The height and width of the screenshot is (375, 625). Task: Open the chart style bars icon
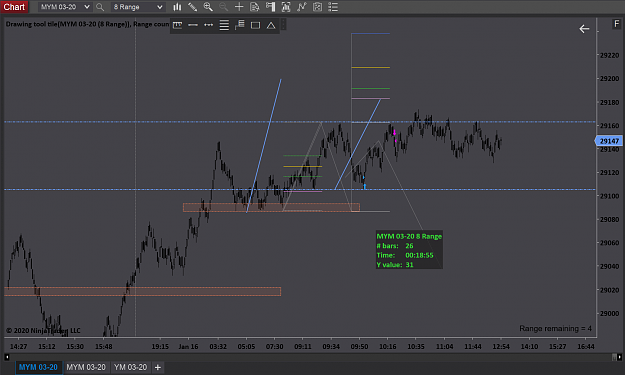click(x=177, y=7)
